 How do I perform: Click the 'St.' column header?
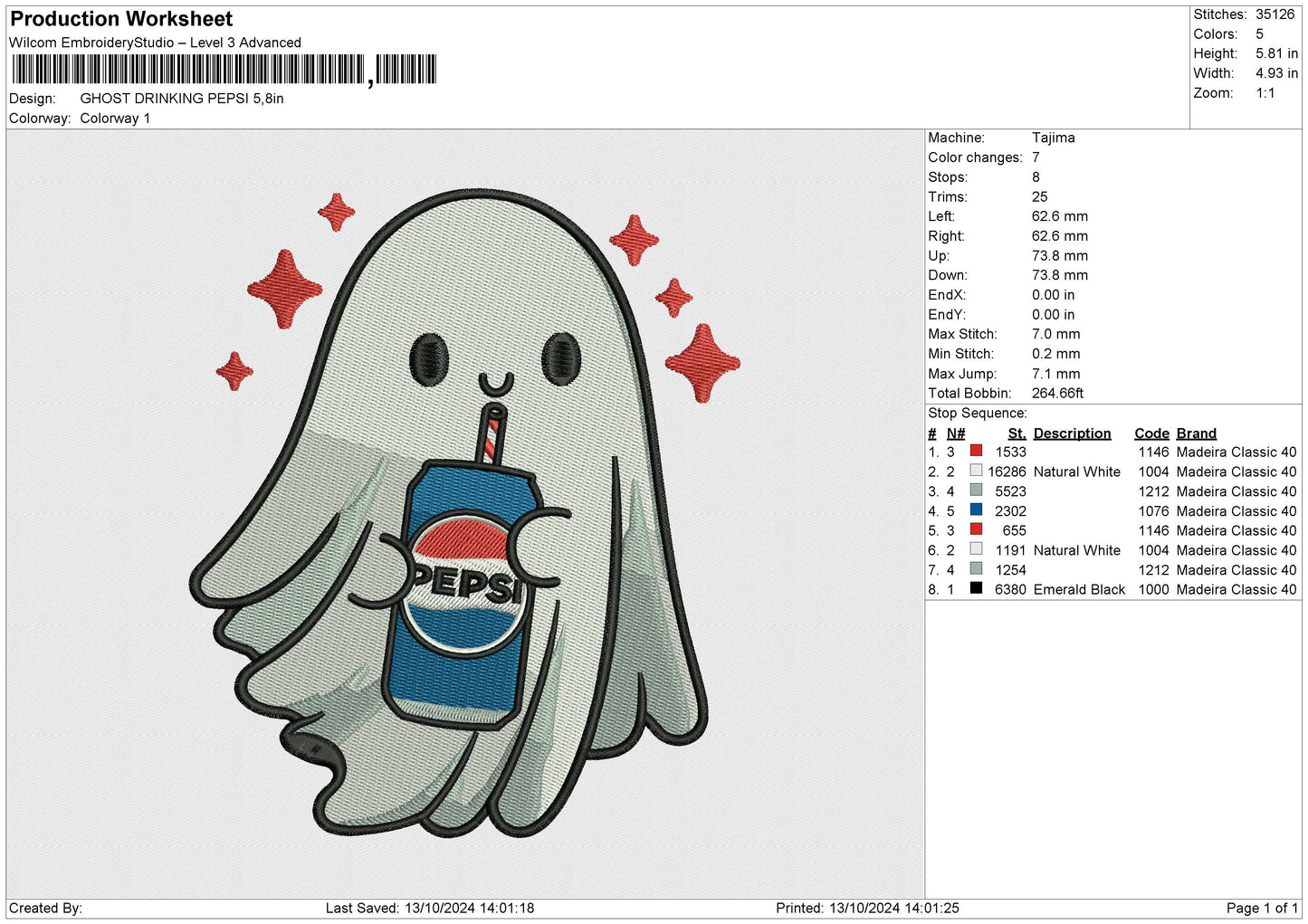(1017, 433)
